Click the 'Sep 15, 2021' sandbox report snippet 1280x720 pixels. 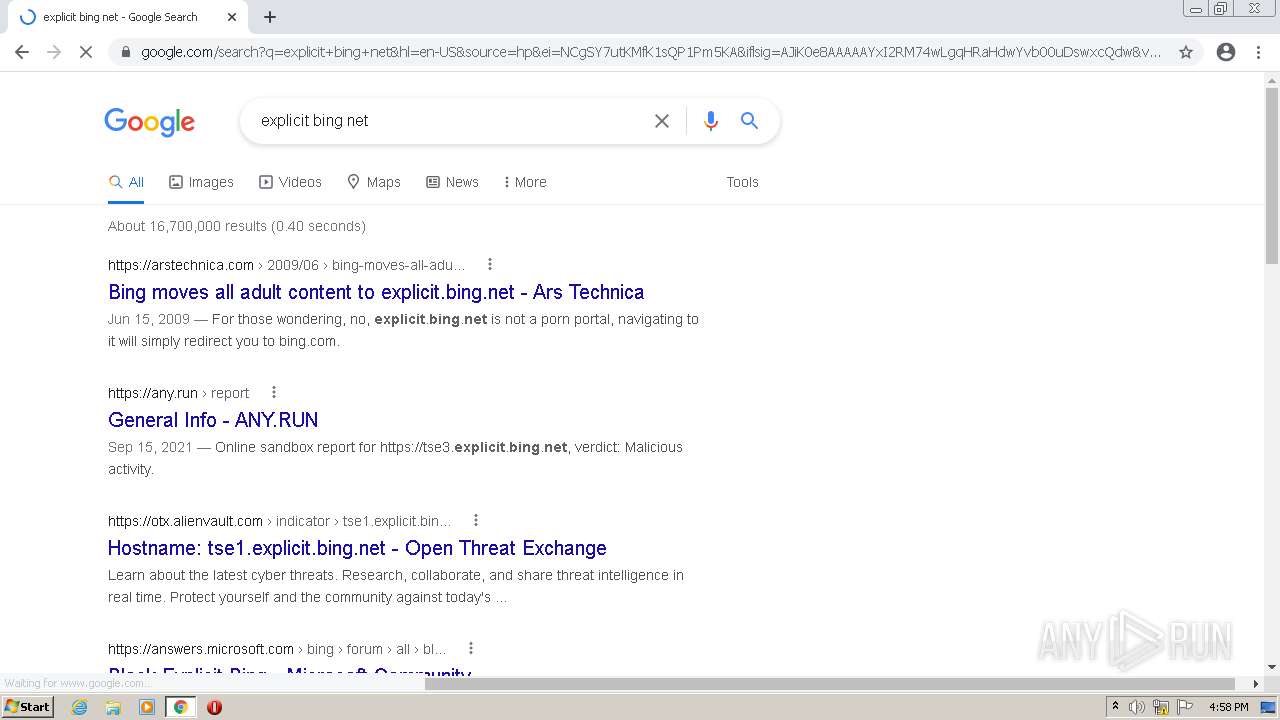click(x=395, y=458)
